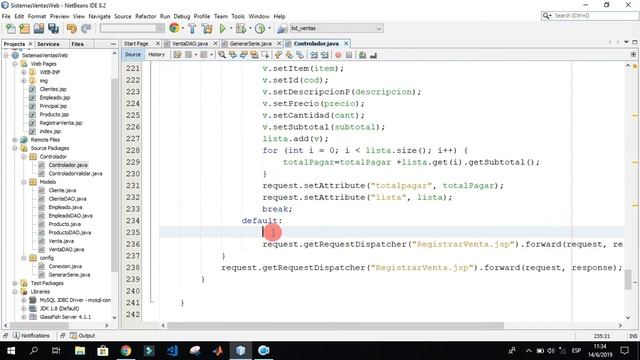Open the Refactor menu
The height and width of the screenshot is (360, 640).
tap(146, 16)
